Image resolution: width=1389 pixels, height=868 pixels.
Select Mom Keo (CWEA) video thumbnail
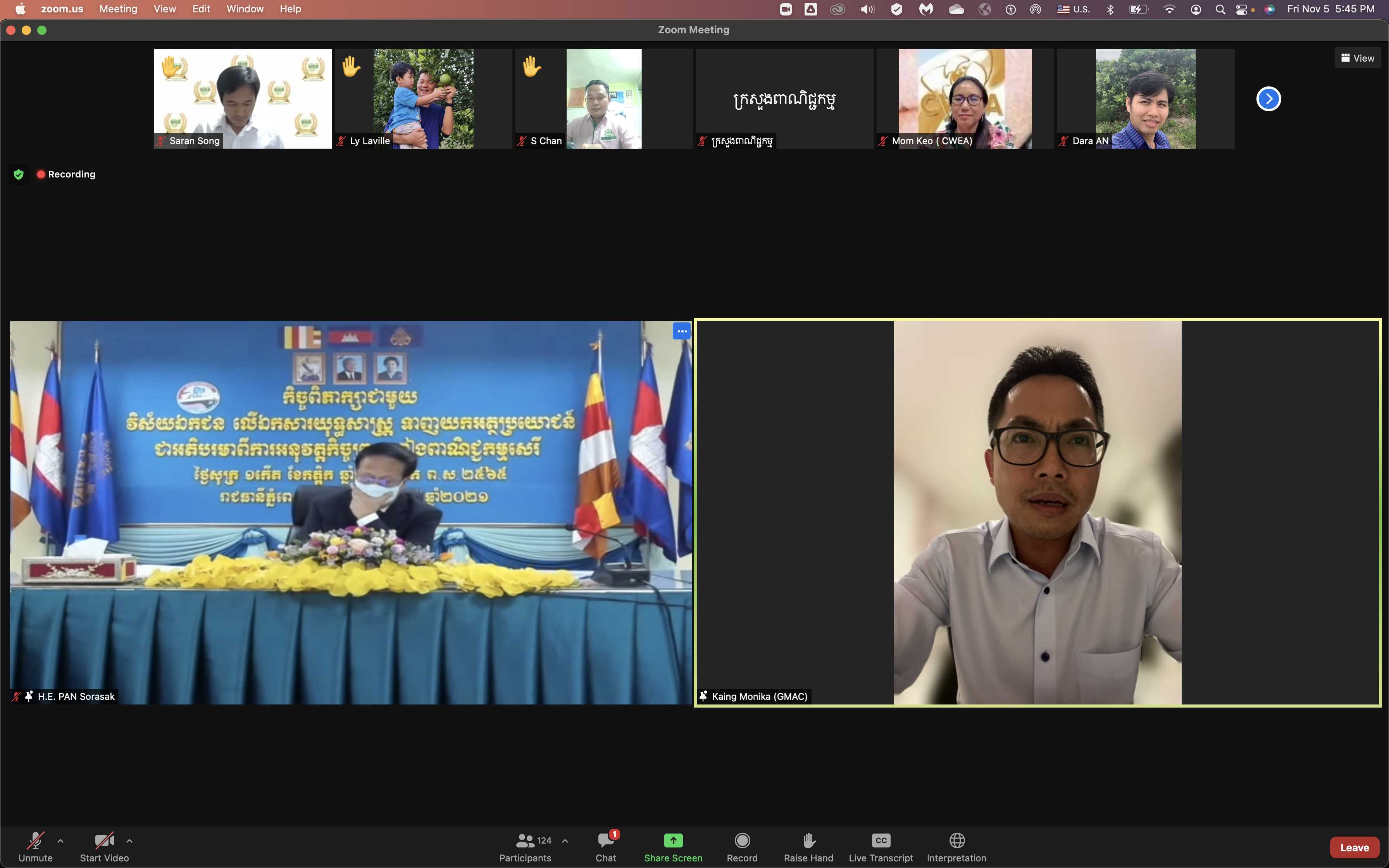[965, 99]
